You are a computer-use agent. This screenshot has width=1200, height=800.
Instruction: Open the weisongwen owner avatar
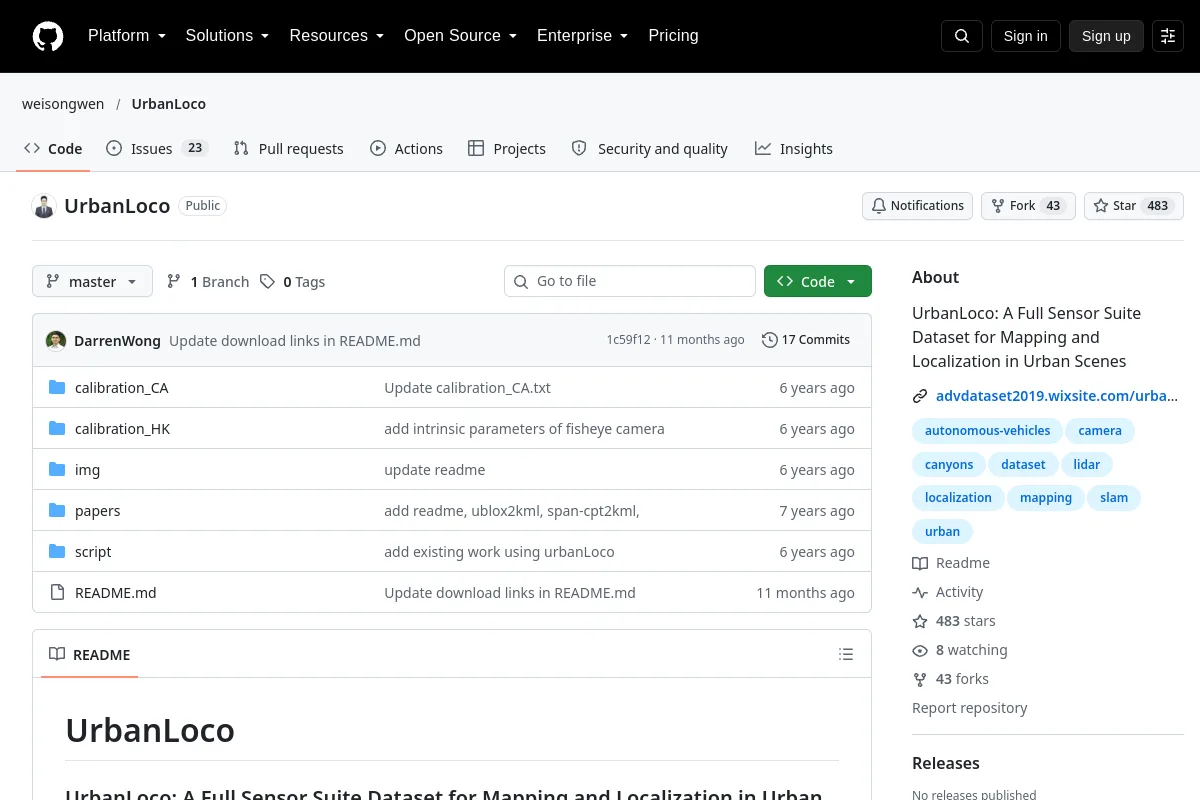point(44,206)
